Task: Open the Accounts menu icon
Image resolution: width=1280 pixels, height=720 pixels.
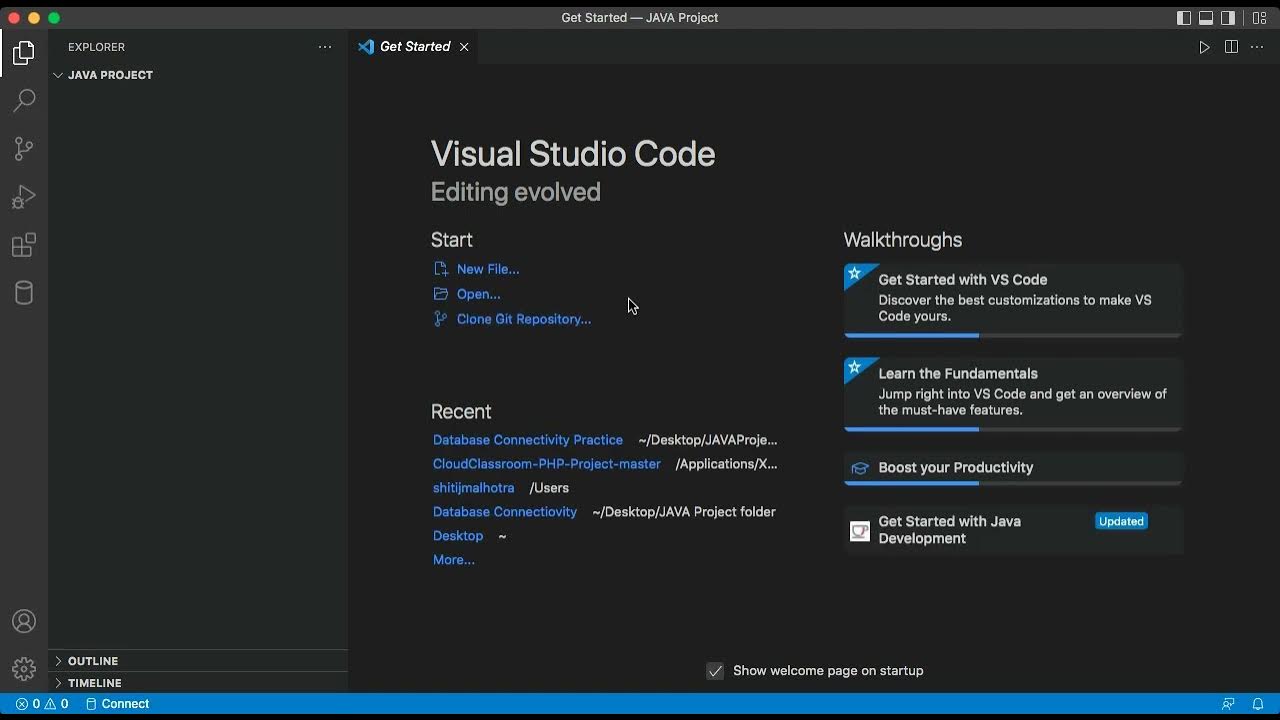Action: pos(24,621)
